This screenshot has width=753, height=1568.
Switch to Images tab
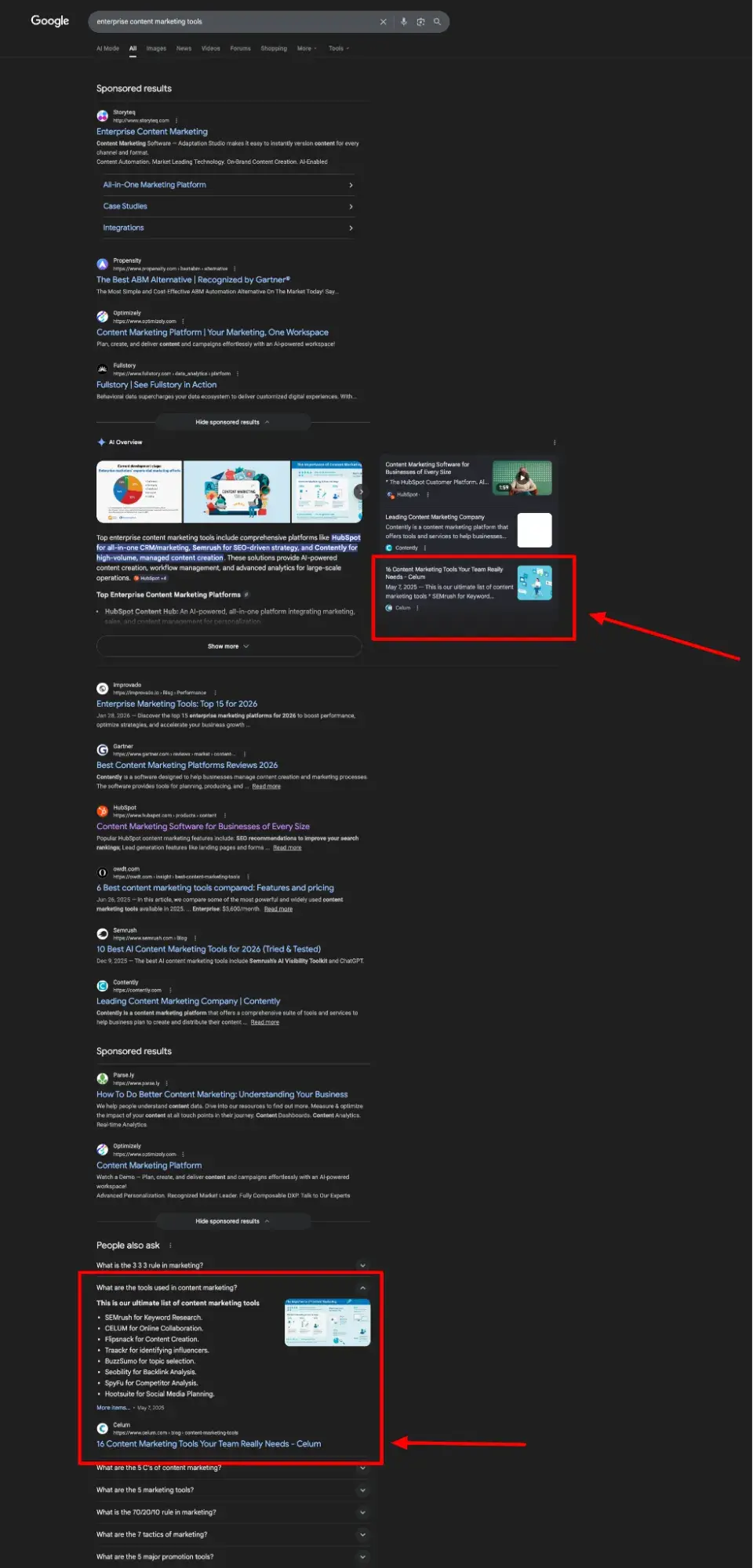point(156,49)
